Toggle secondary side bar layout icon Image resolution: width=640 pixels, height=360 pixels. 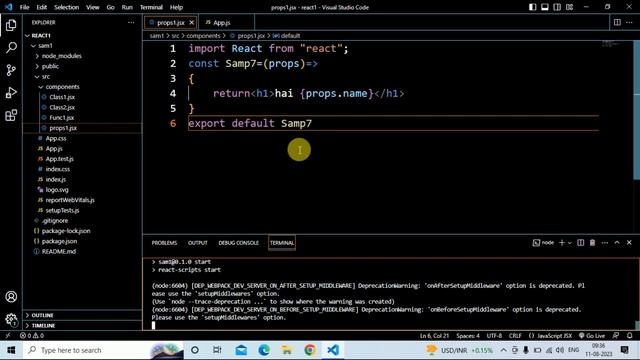[557, 7]
